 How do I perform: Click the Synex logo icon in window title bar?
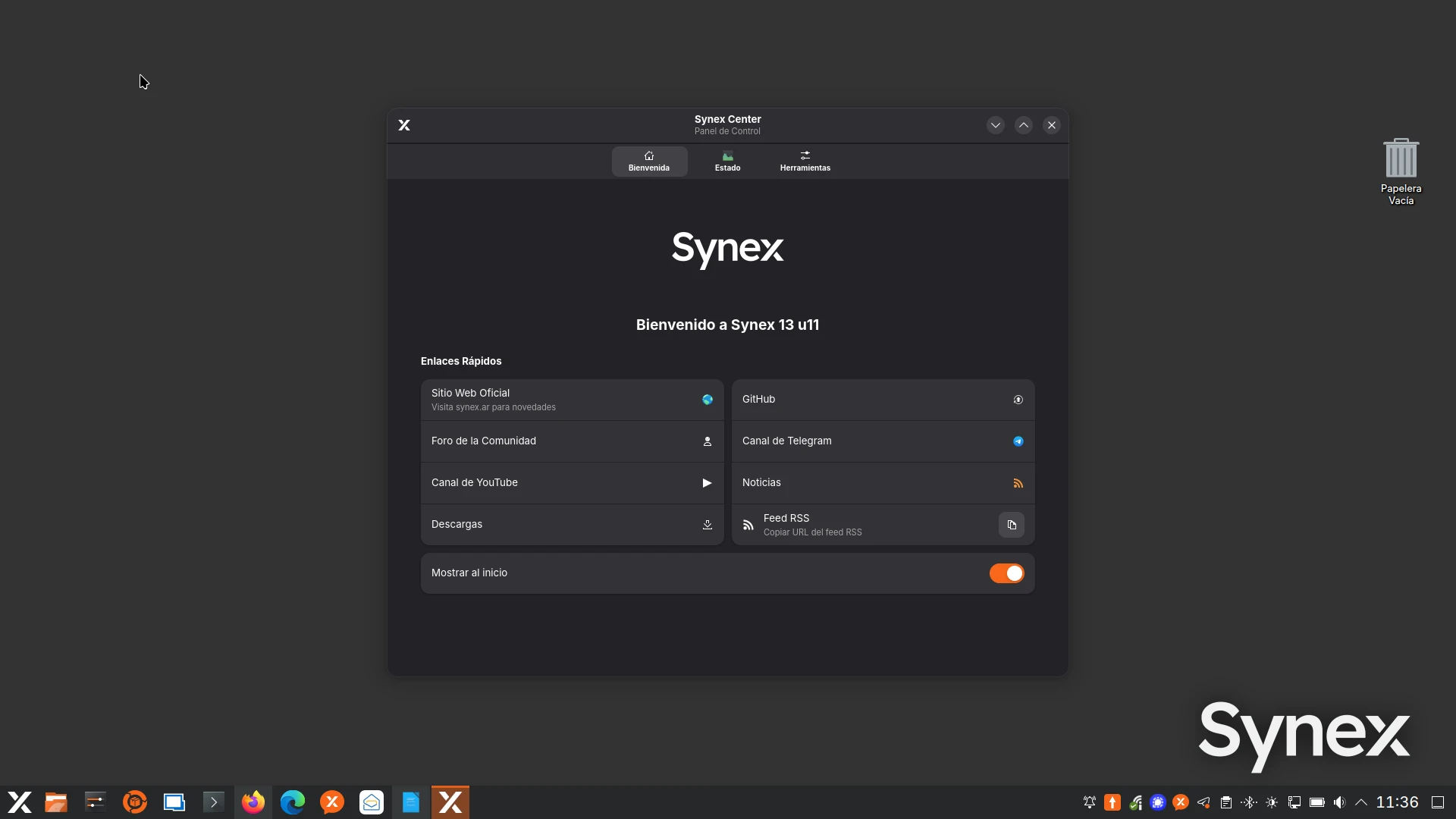pos(404,125)
